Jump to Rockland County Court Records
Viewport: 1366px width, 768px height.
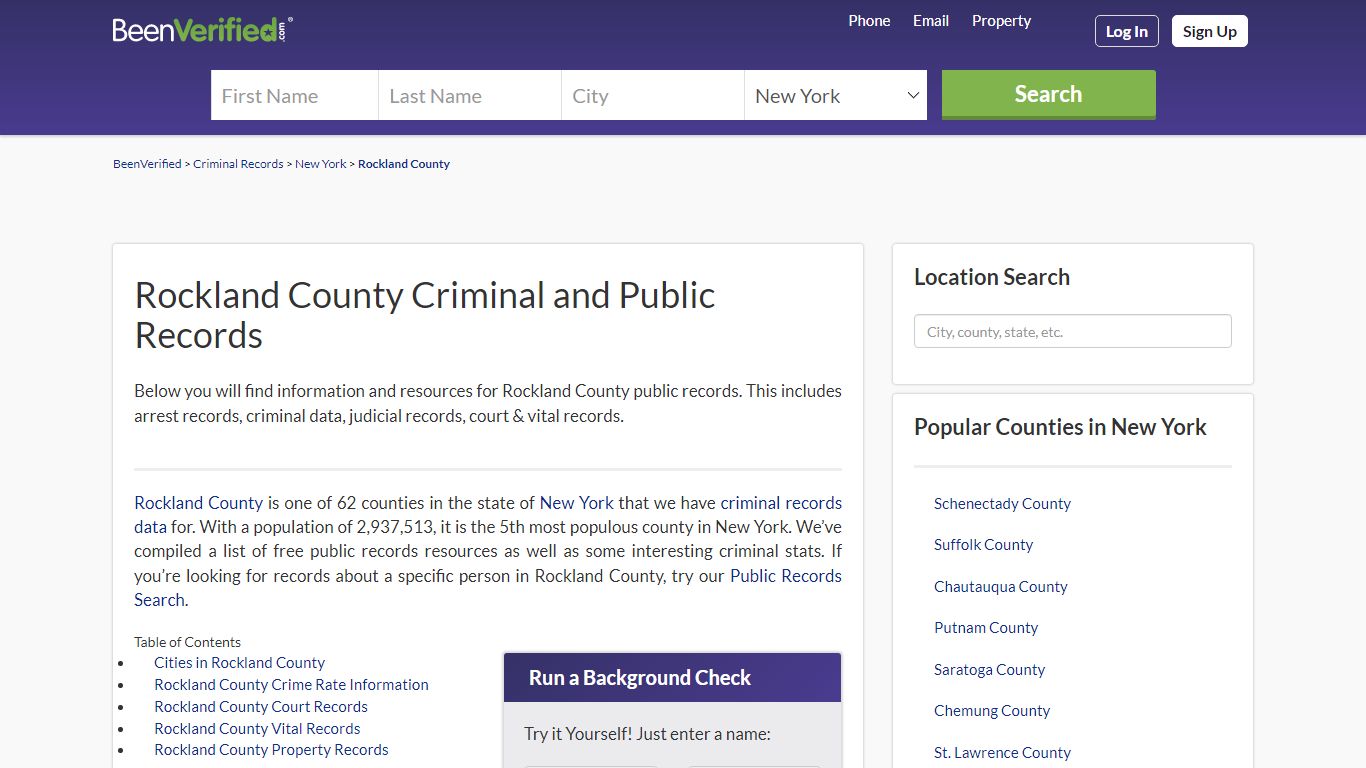(x=261, y=707)
